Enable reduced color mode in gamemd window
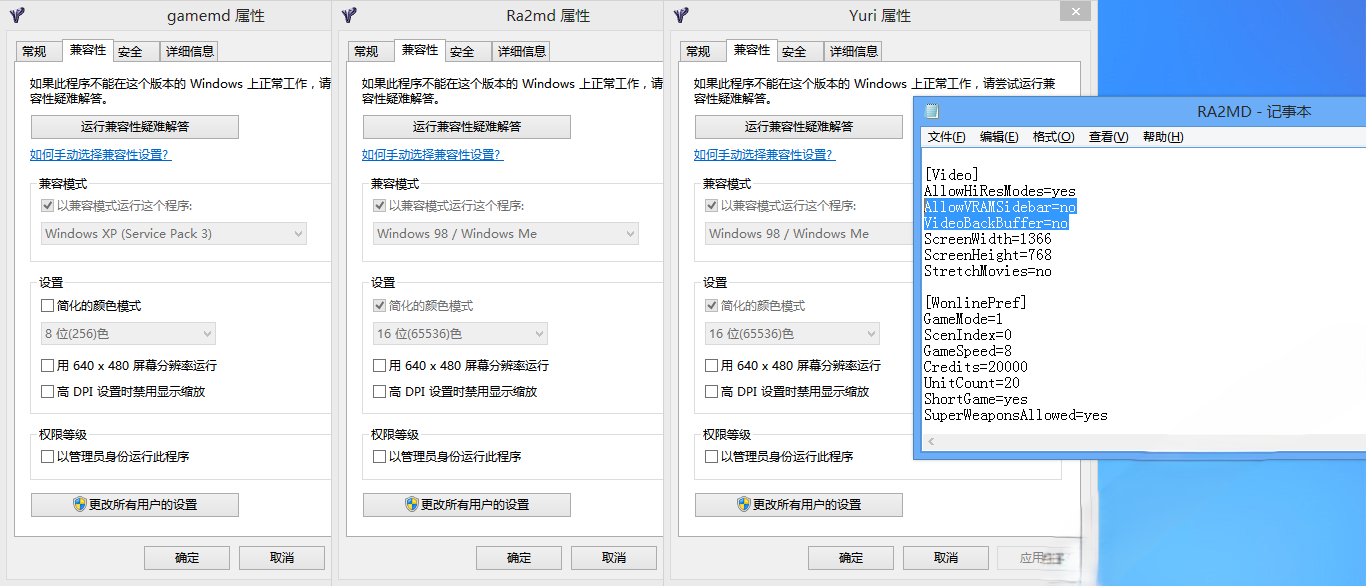1366x586 pixels. tap(47, 306)
